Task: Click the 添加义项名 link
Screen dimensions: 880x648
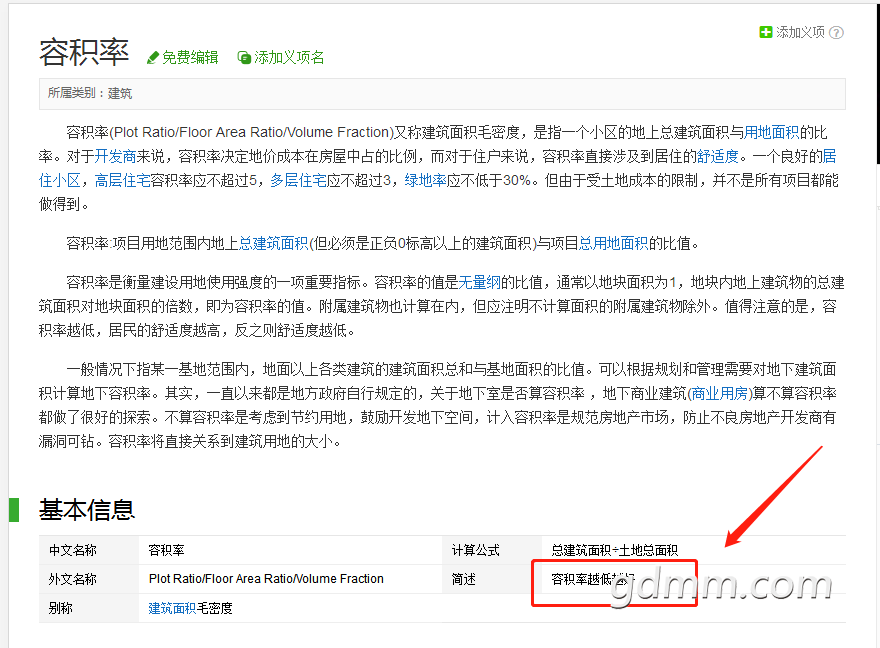Action: pyautogui.click(x=289, y=58)
